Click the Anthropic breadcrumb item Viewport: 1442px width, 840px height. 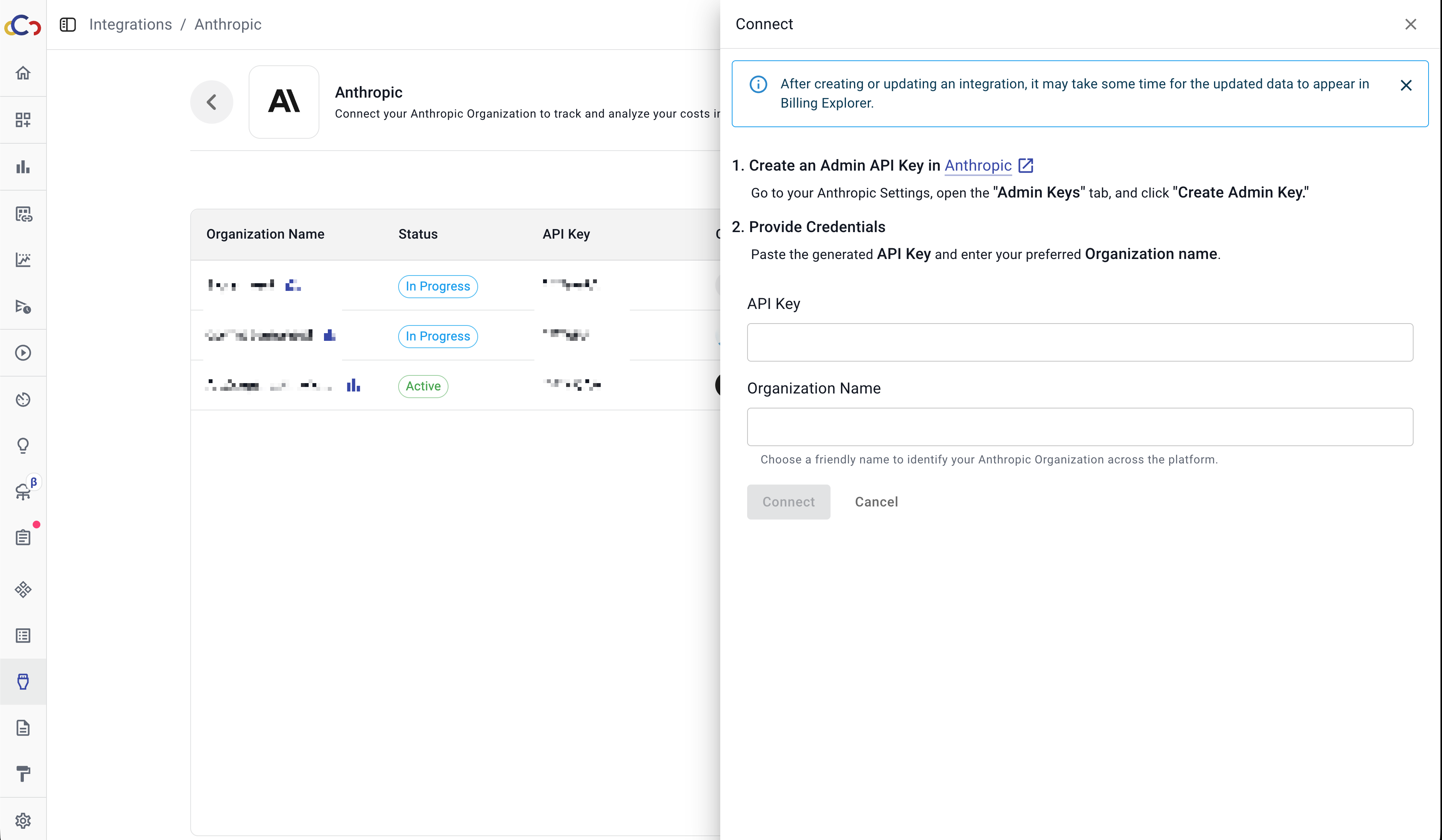pyautogui.click(x=228, y=25)
